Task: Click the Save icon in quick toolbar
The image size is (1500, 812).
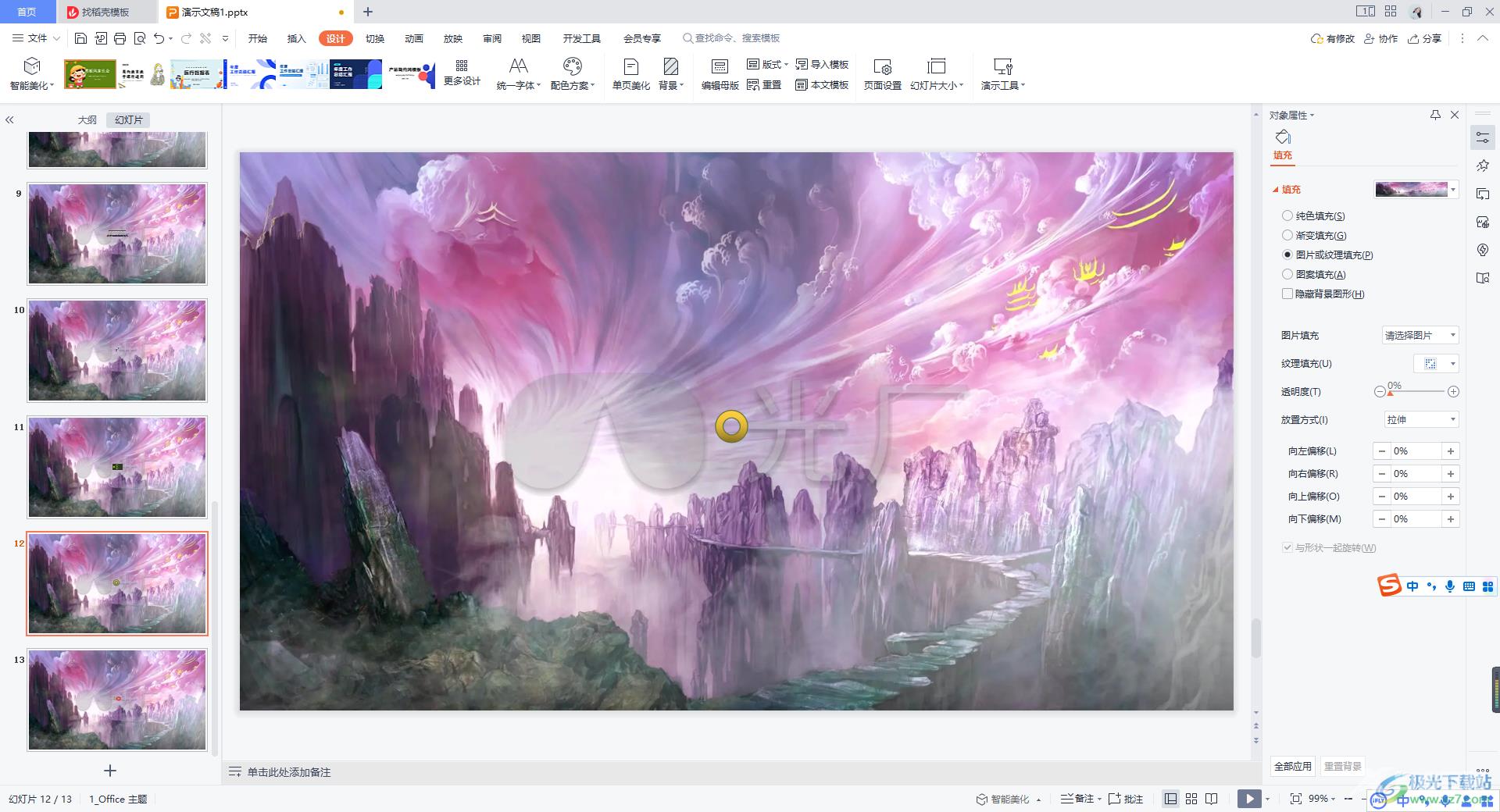Action: pyautogui.click(x=80, y=38)
